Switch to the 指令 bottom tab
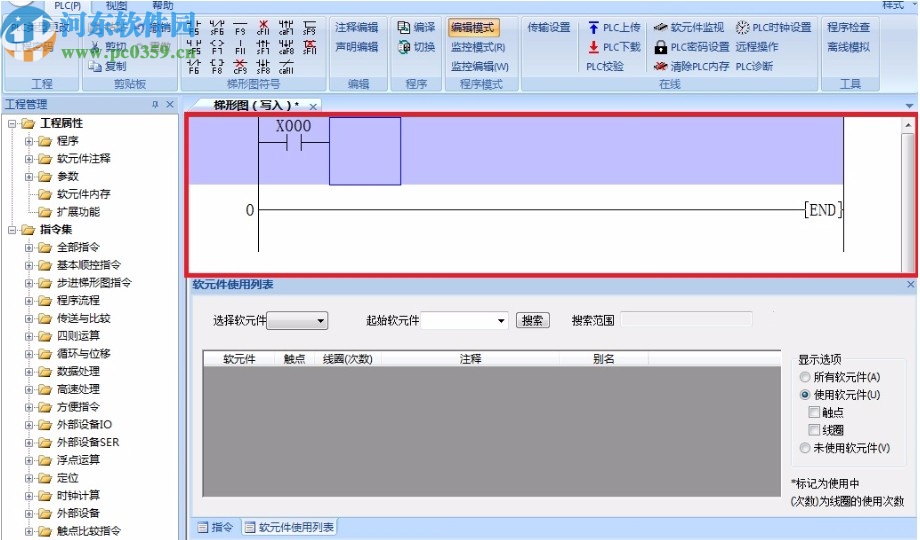The width and height of the screenshot is (920, 540). tap(215, 527)
